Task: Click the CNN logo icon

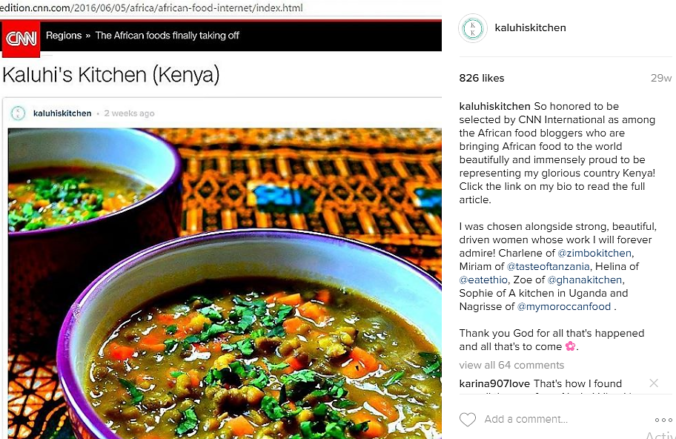Action: pos(21,39)
